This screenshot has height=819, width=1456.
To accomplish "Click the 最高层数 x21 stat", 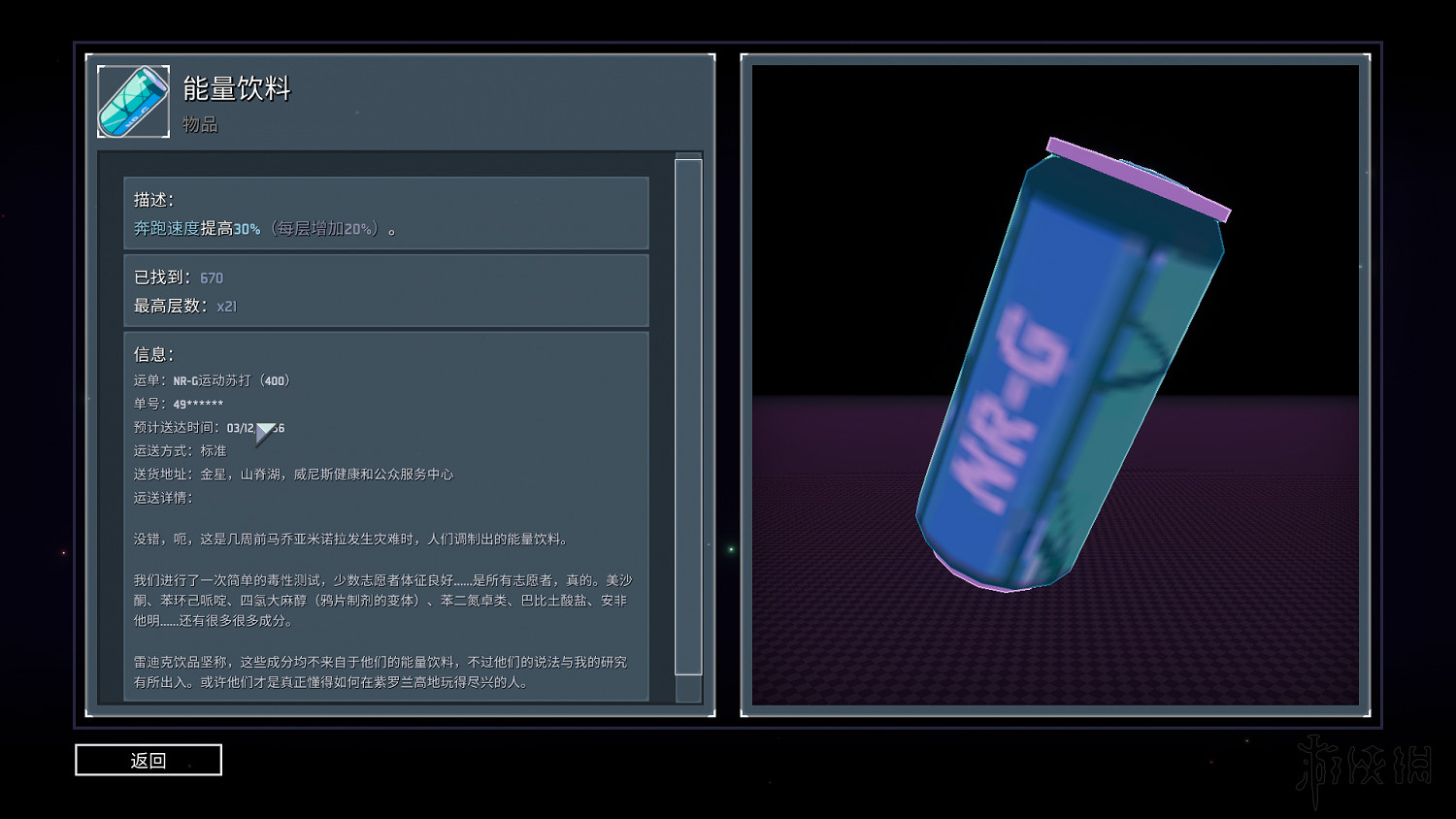I will click(x=184, y=306).
